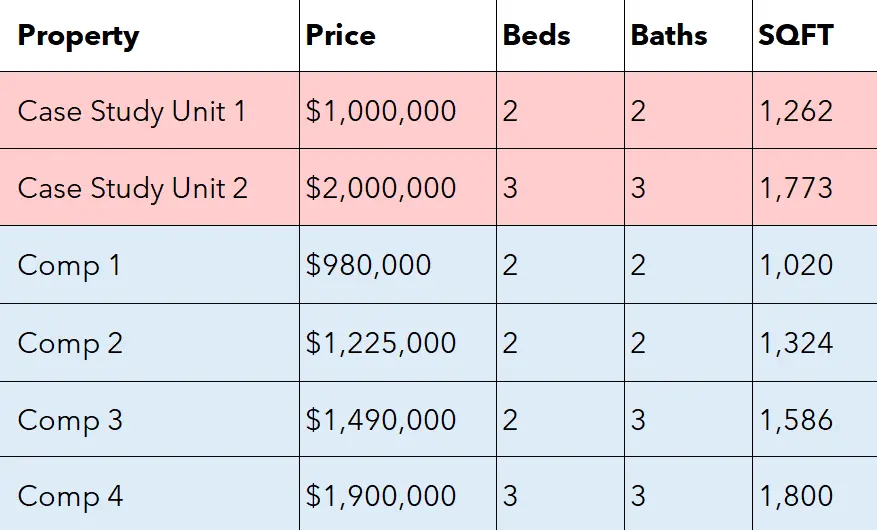Select the 1,800 square footage cell
The height and width of the screenshot is (530, 877).
coord(796,496)
